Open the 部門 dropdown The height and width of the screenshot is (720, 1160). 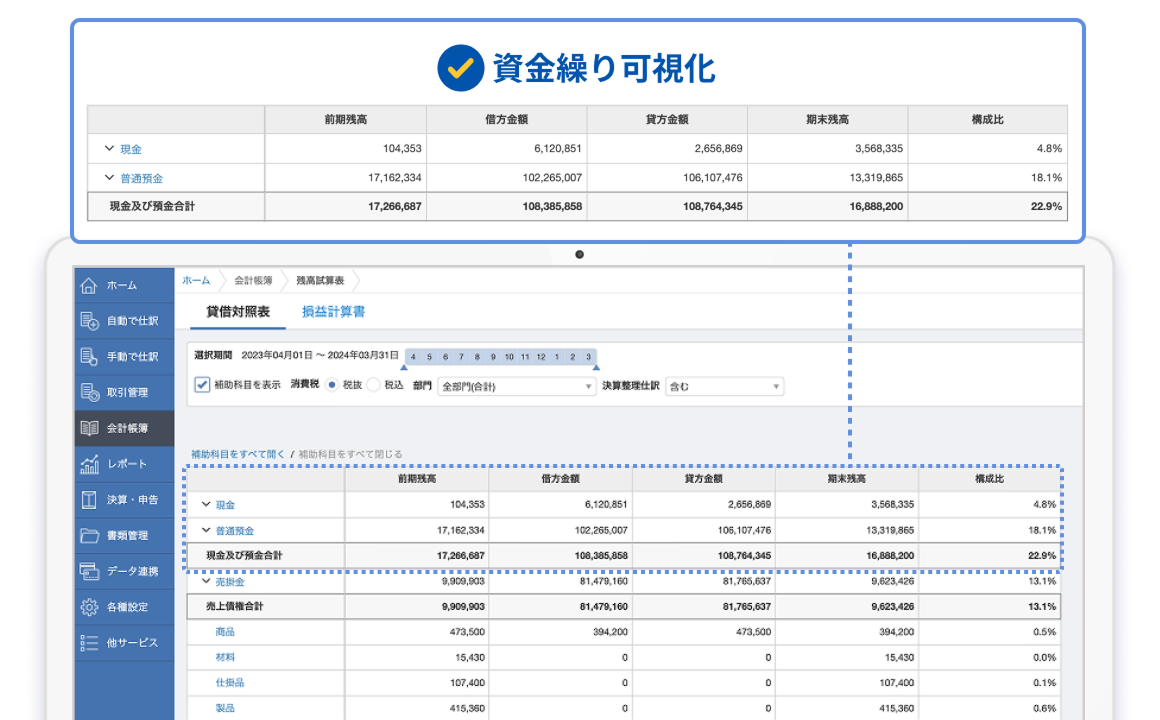[517, 386]
